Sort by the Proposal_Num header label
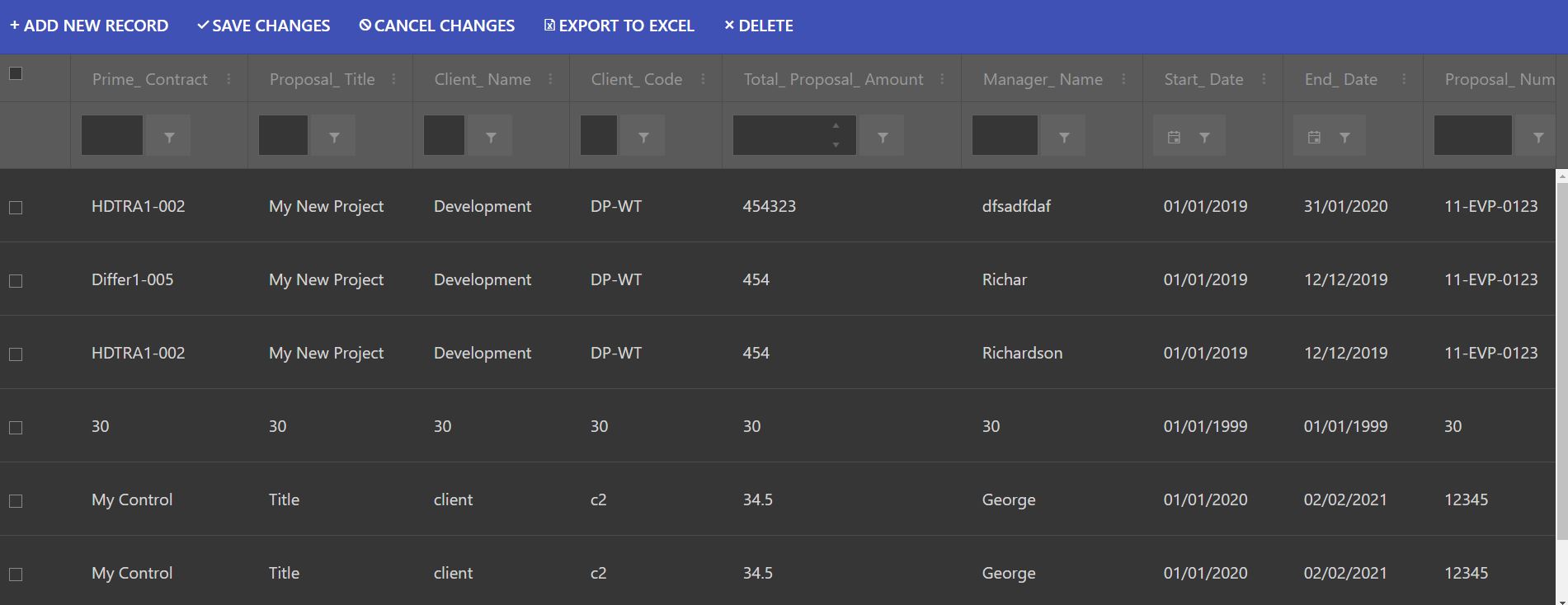This screenshot has width=1568, height=605. tap(1500, 79)
